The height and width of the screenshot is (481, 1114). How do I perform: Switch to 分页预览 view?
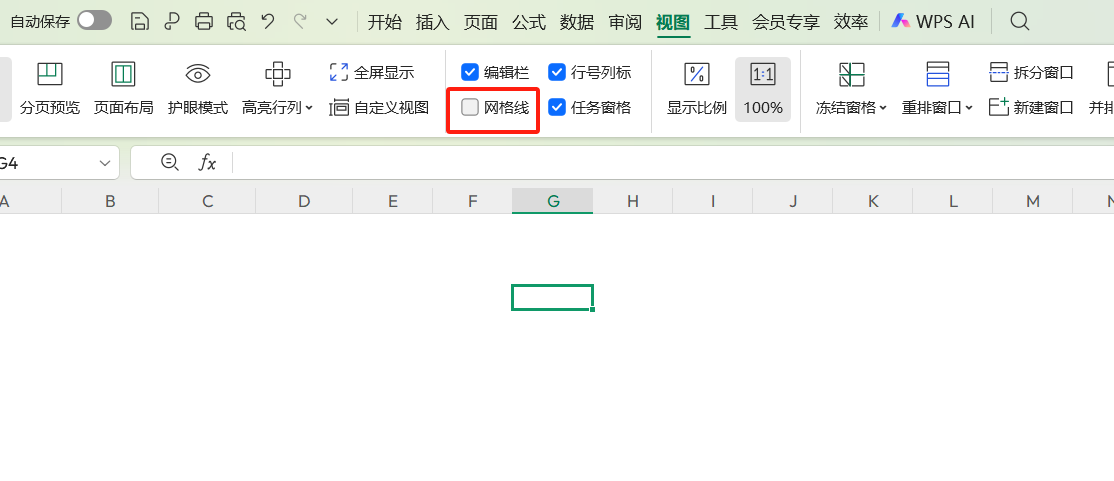click(x=50, y=88)
